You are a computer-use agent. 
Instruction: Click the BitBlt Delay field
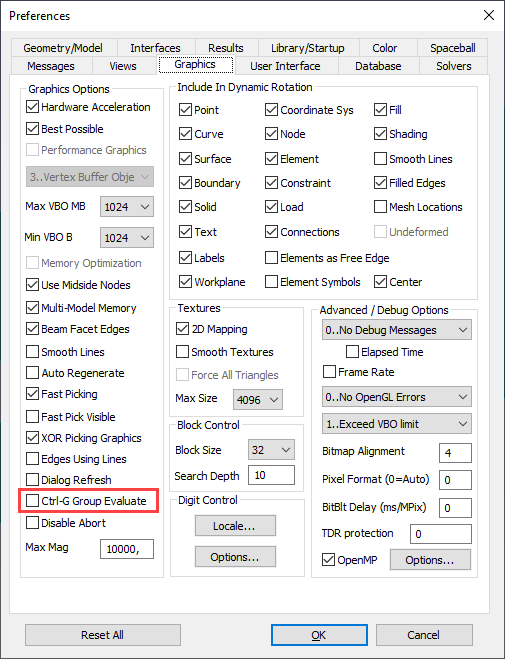point(455,508)
